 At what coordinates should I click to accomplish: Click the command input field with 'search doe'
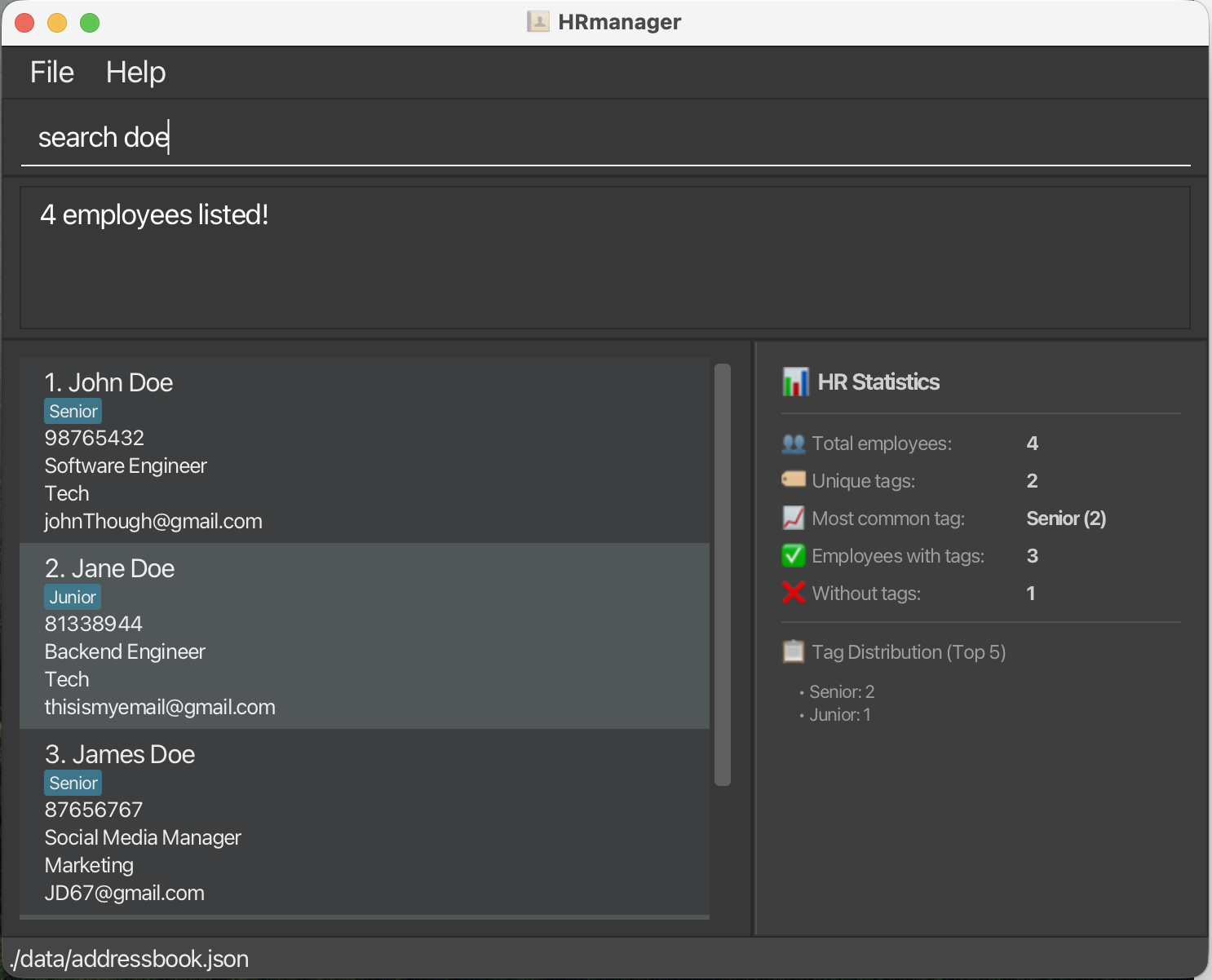click(604, 138)
